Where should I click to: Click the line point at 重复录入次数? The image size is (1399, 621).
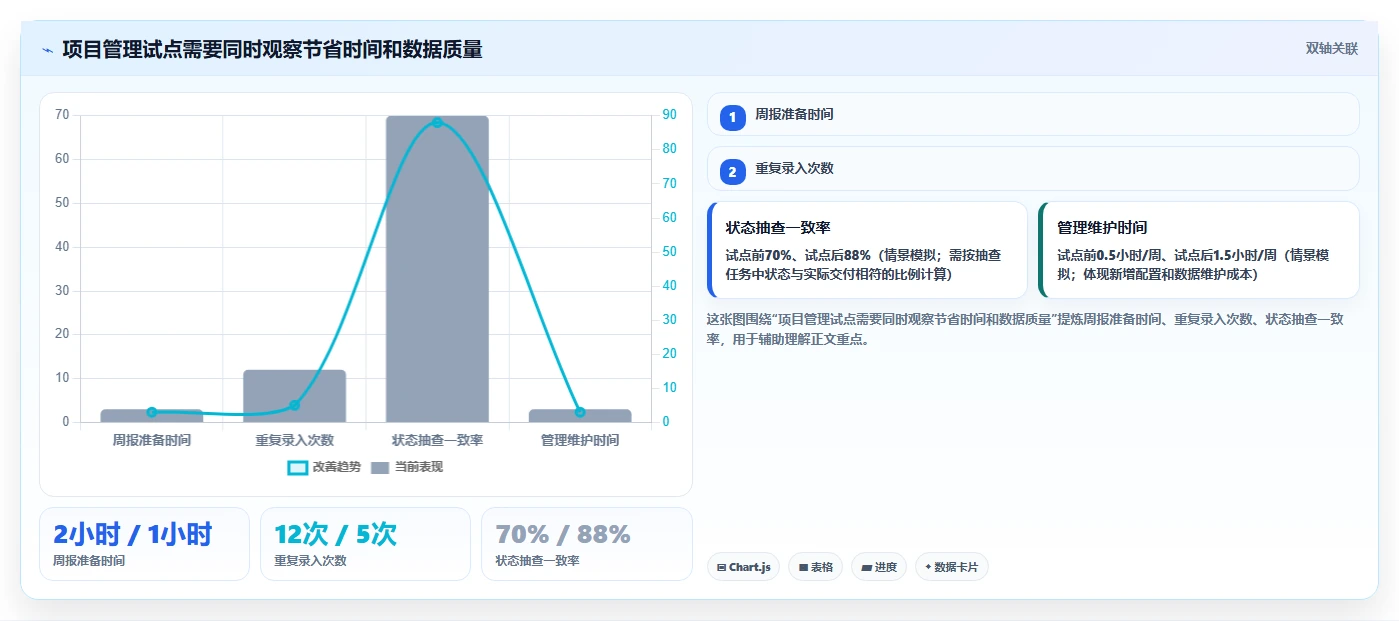(294, 405)
